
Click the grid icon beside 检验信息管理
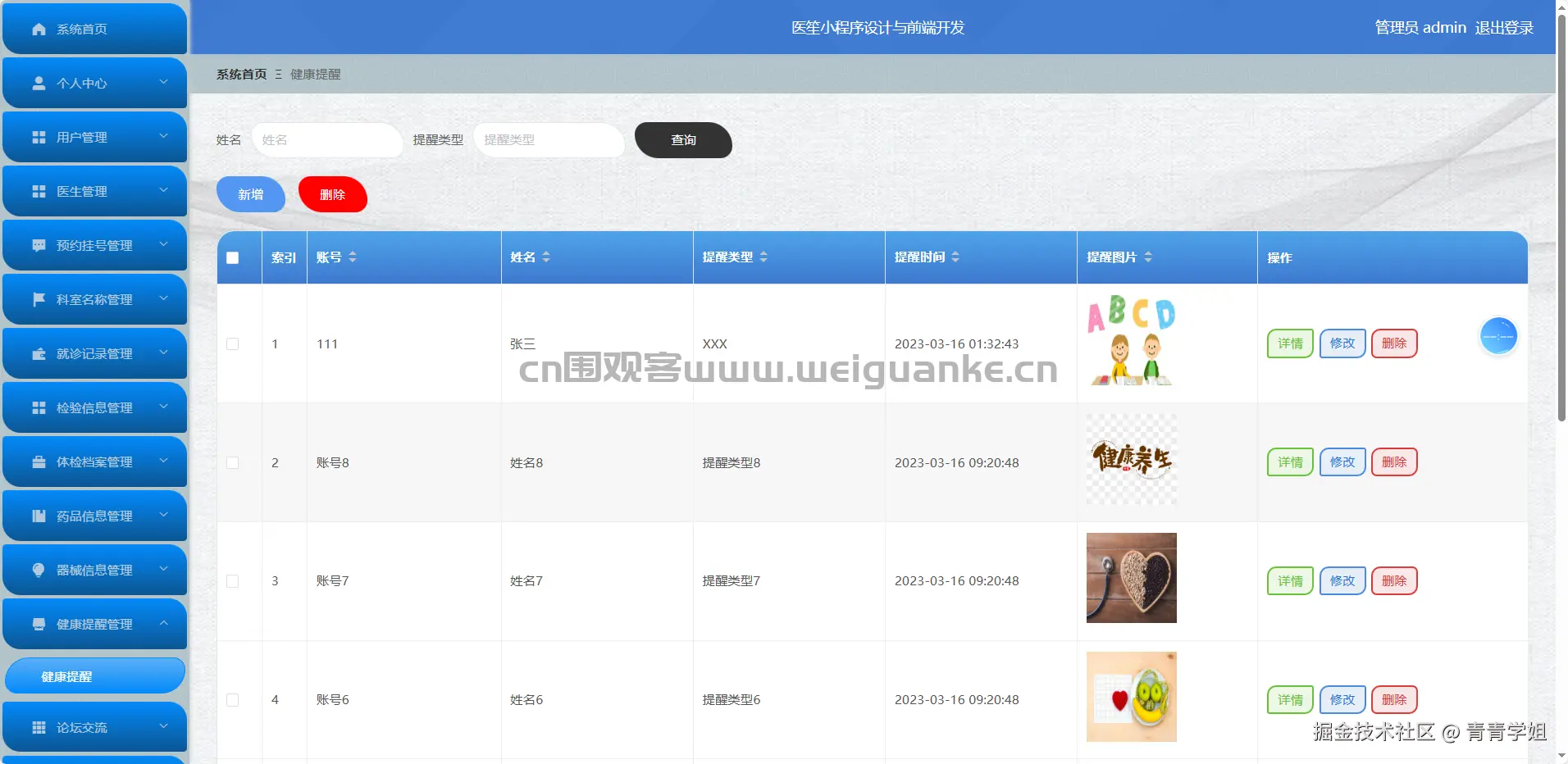coord(39,408)
